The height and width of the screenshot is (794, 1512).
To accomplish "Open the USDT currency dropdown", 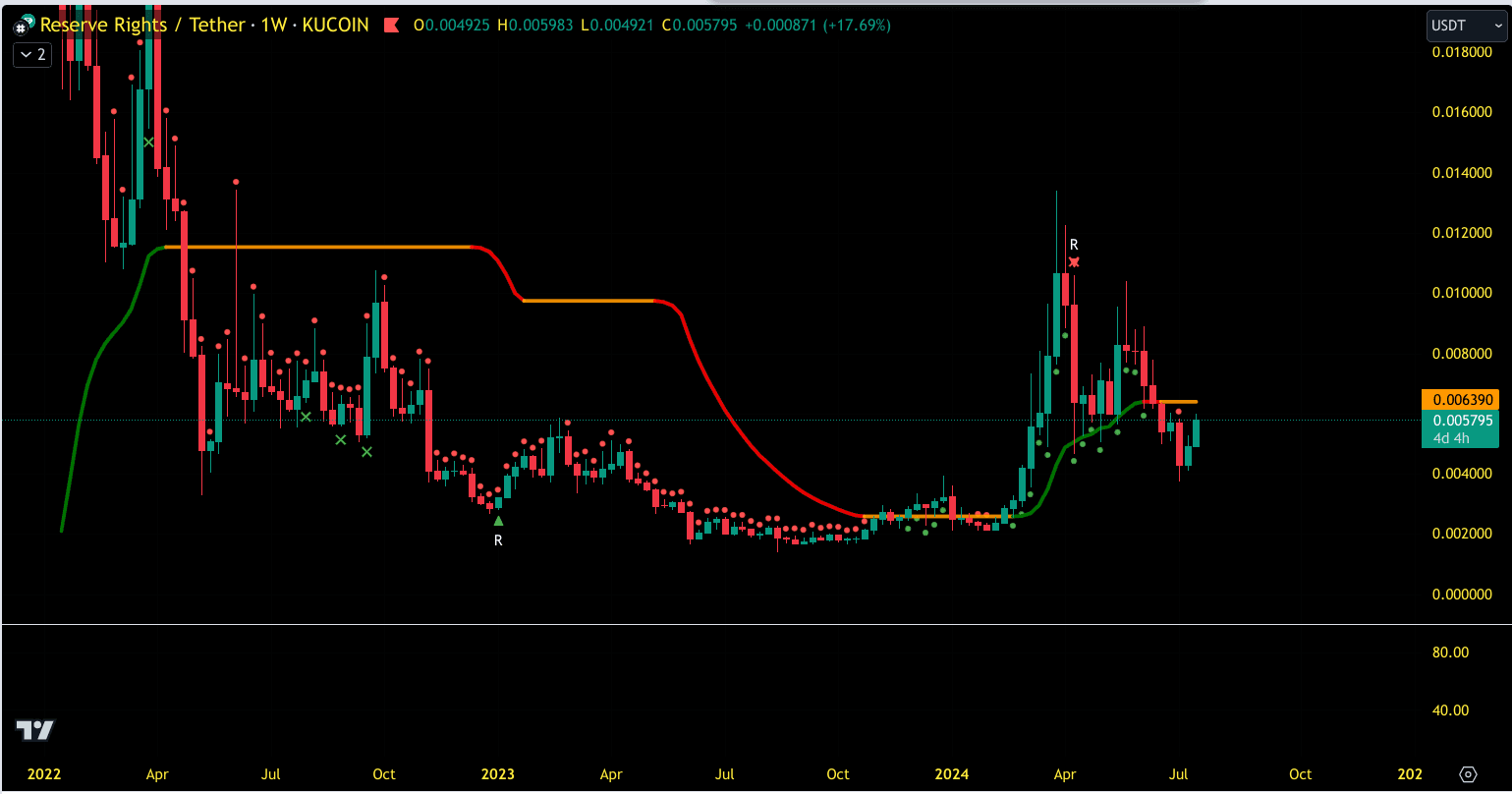I will coord(1466,26).
